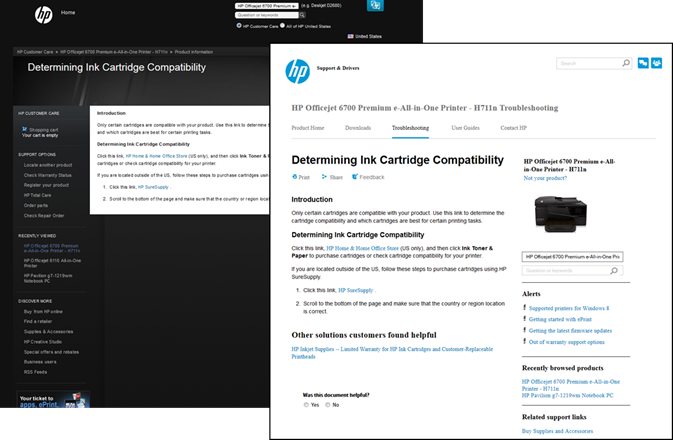Open Supported printers for Windows 8 alert
This screenshot has width=673, height=440.
[569, 308]
